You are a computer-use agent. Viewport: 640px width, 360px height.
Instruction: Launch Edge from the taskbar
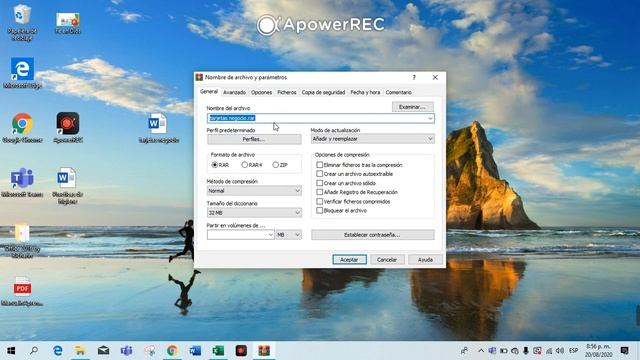(x=58, y=351)
